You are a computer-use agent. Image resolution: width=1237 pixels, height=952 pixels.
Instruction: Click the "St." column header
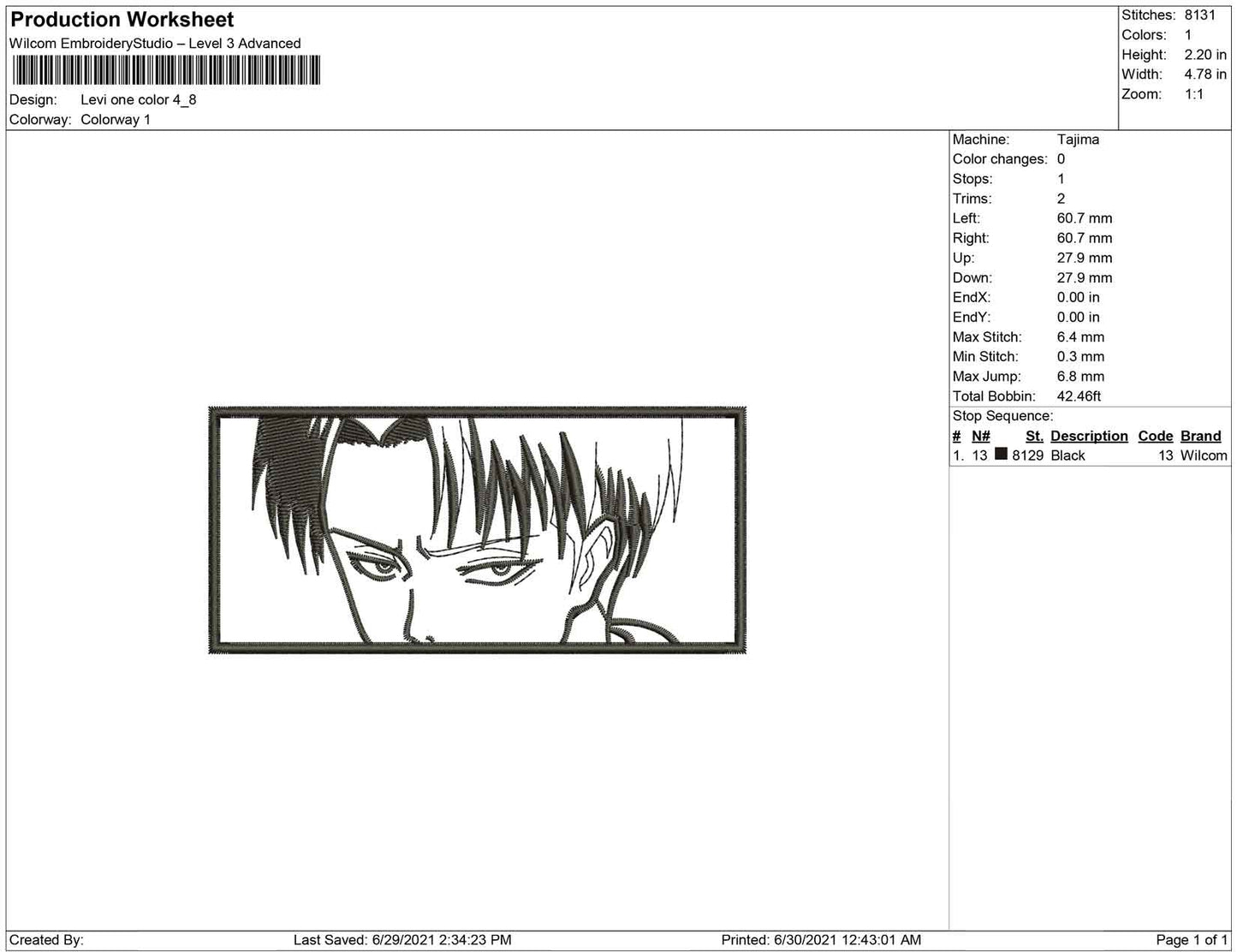coord(1034,436)
